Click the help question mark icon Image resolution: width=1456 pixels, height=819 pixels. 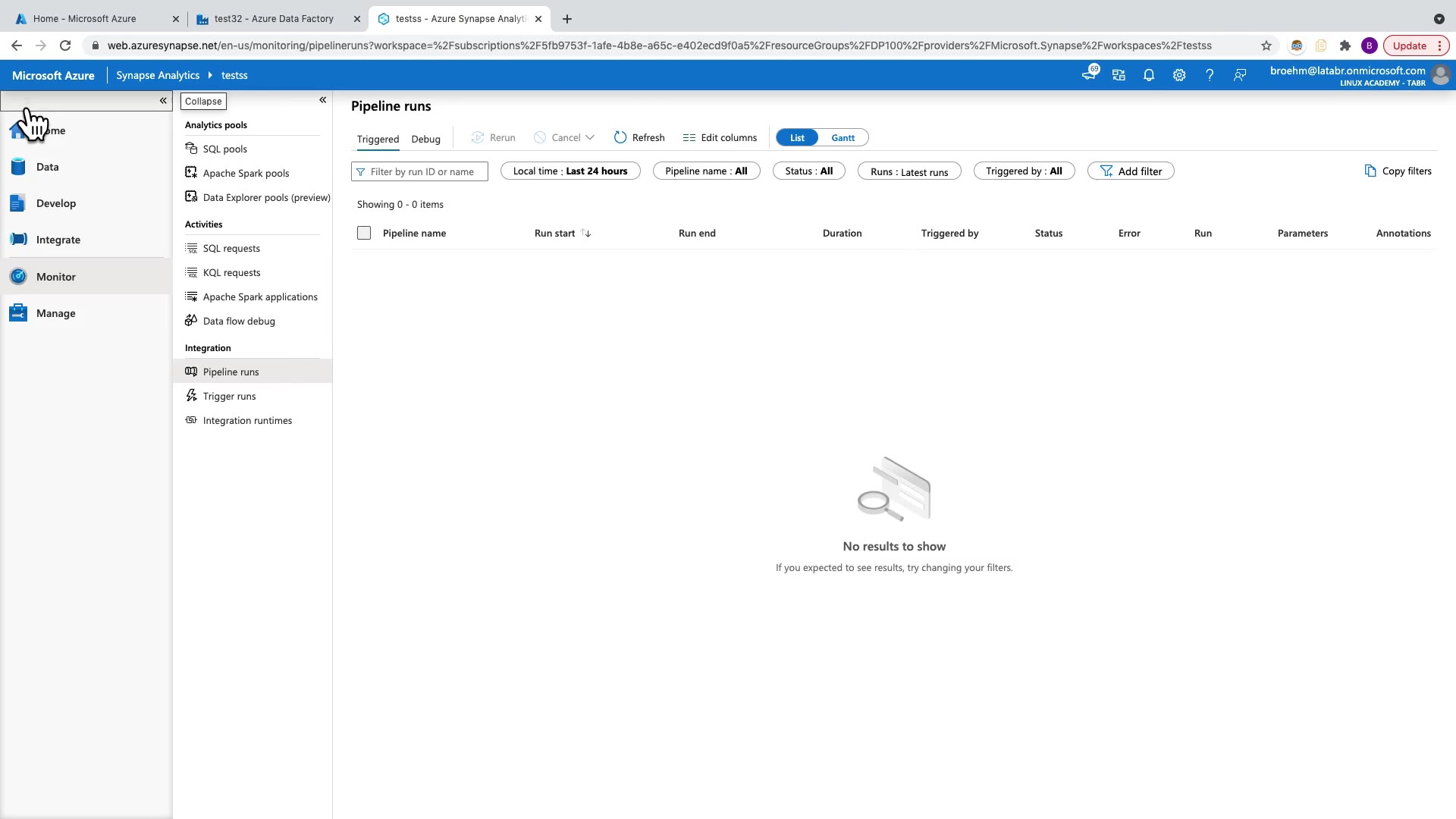click(1210, 75)
